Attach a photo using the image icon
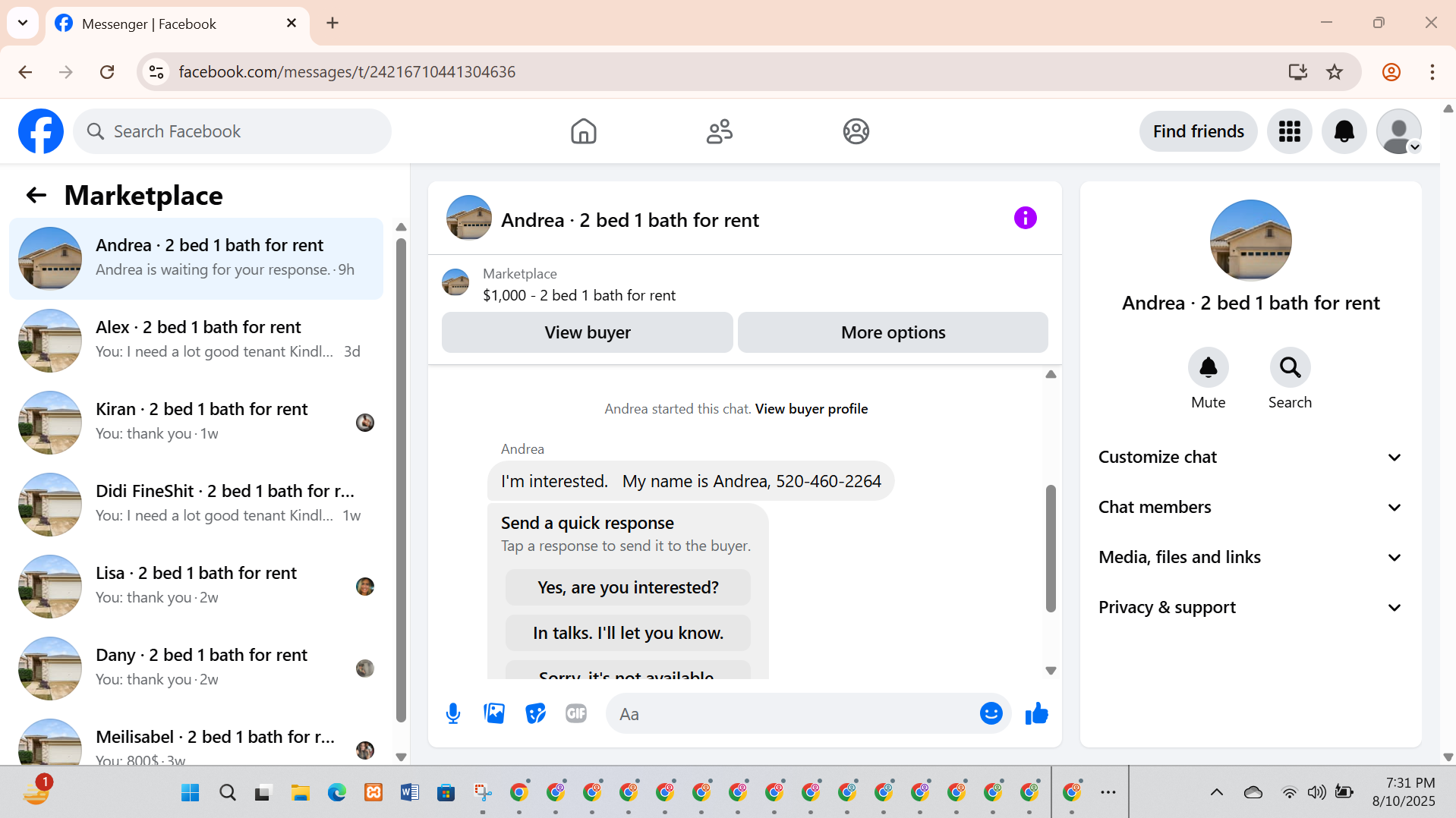The width and height of the screenshot is (1456, 818). click(494, 713)
